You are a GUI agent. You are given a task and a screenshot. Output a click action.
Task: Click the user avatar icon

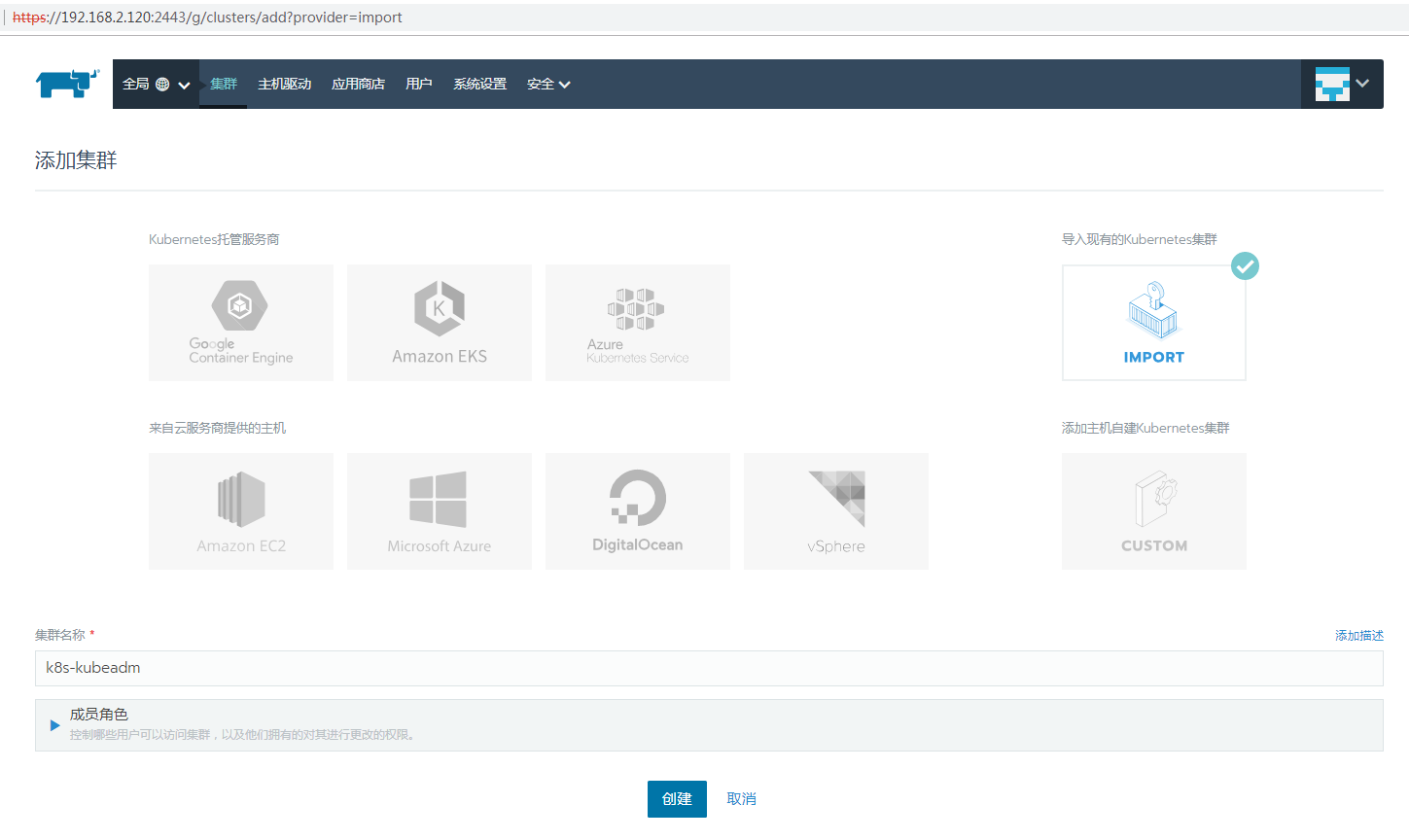click(1332, 84)
